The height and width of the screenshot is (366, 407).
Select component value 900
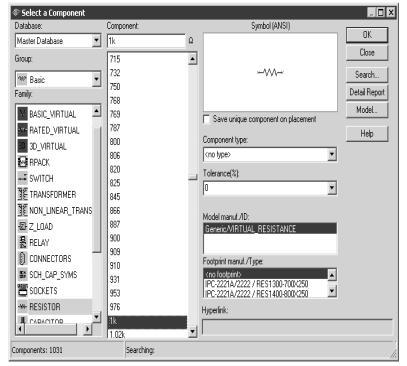tap(115, 238)
